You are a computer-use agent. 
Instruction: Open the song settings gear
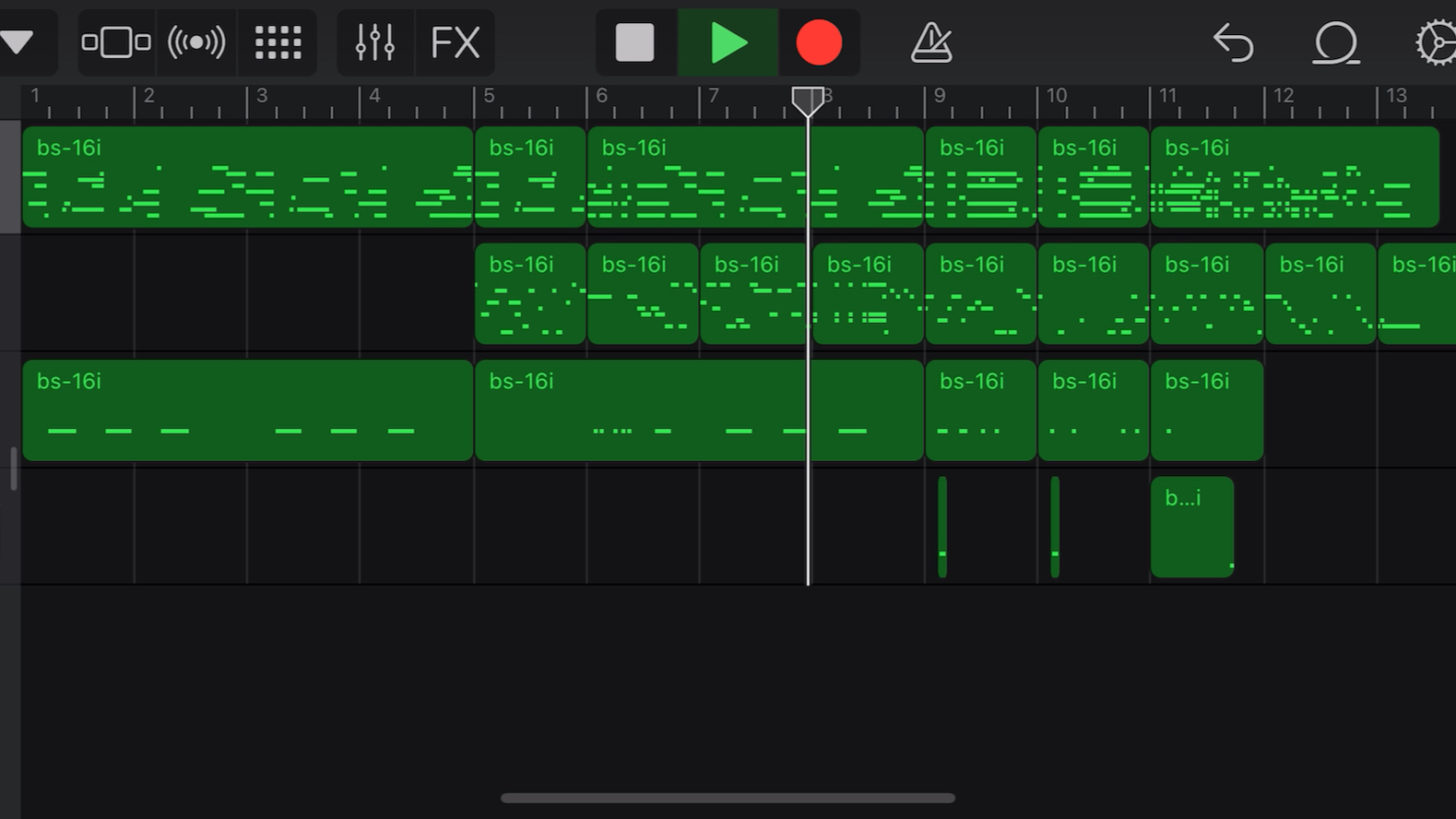coord(1436,42)
